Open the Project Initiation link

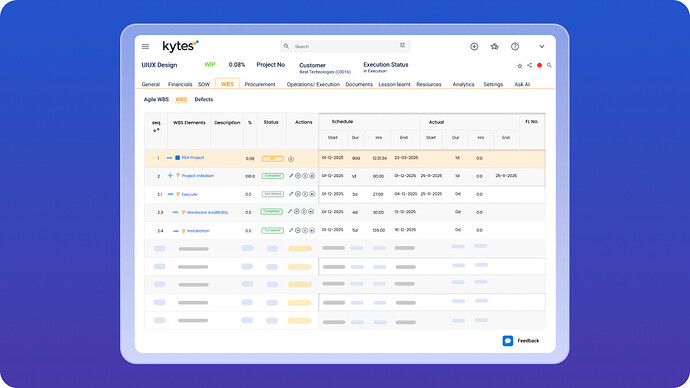click(x=198, y=176)
